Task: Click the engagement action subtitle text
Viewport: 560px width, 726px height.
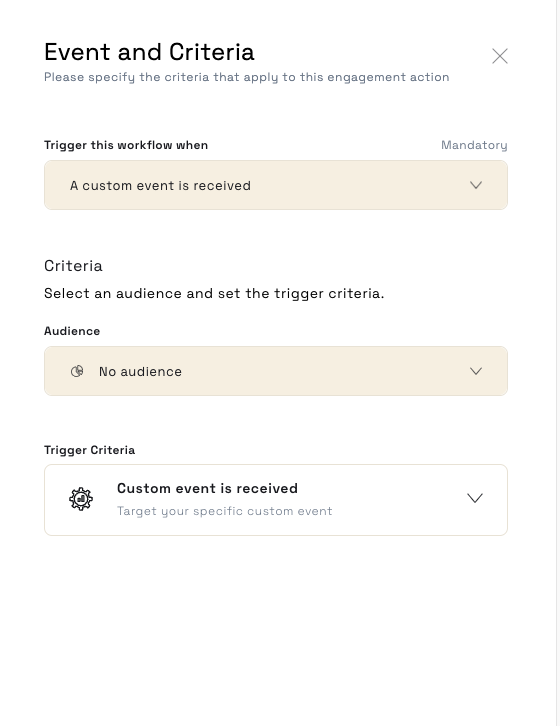Action: pyautogui.click(x=246, y=77)
